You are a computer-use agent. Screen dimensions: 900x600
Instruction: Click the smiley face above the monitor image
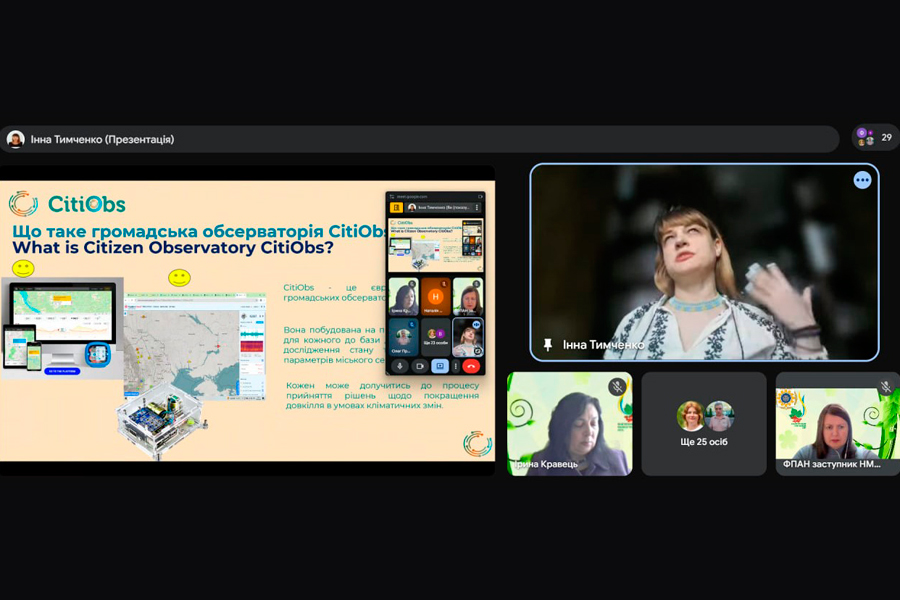pyautogui.click(x=24, y=268)
